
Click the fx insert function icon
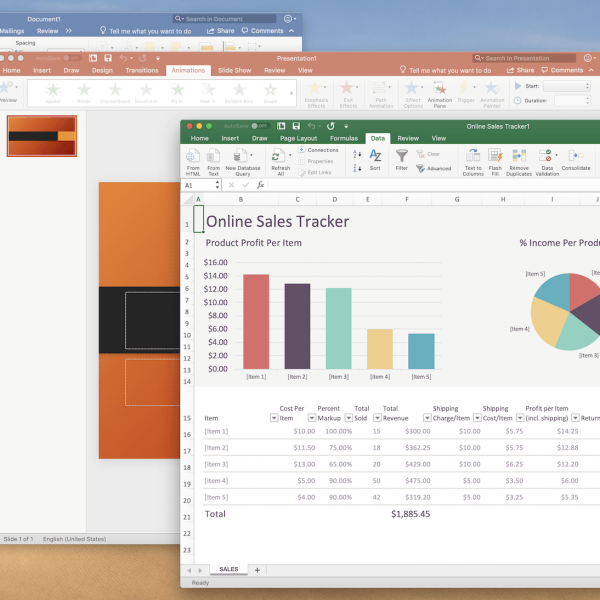(261, 185)
